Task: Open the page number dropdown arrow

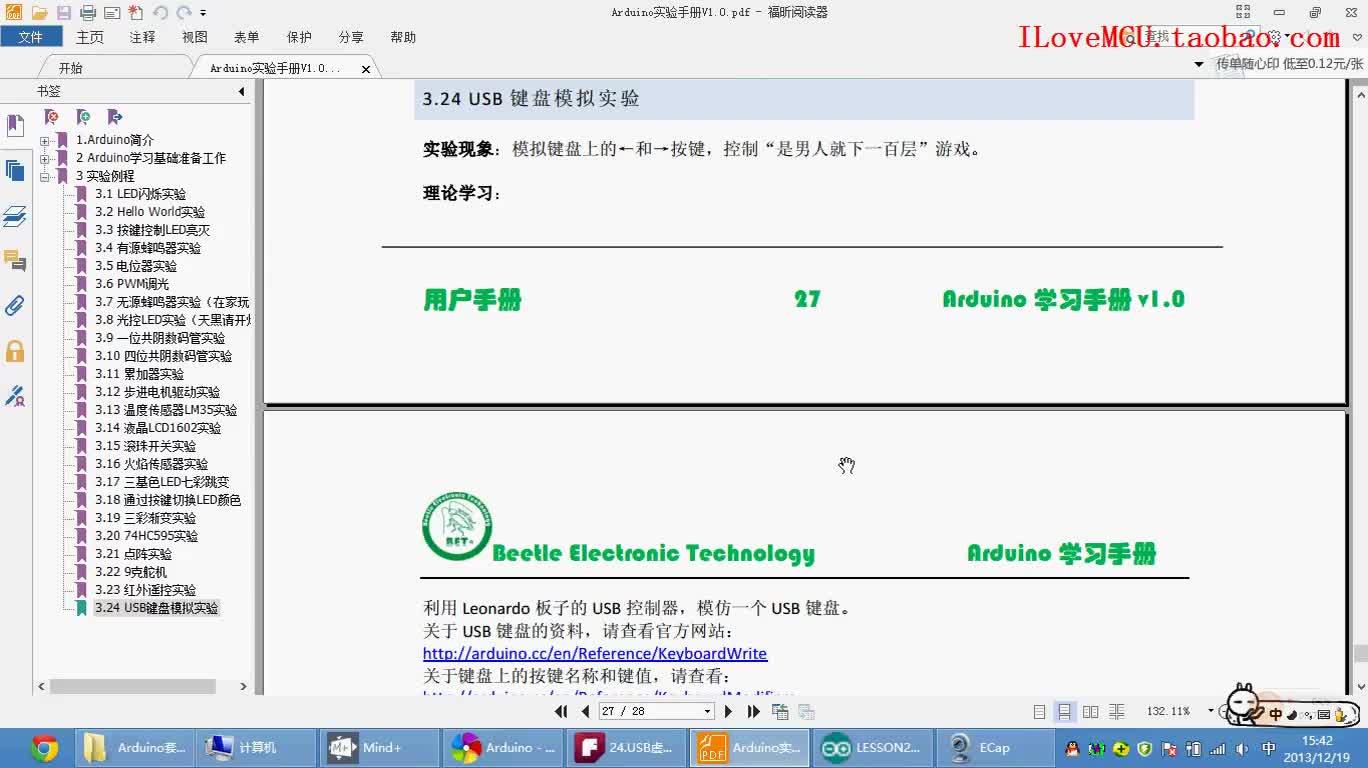Action: coord(708,712)
